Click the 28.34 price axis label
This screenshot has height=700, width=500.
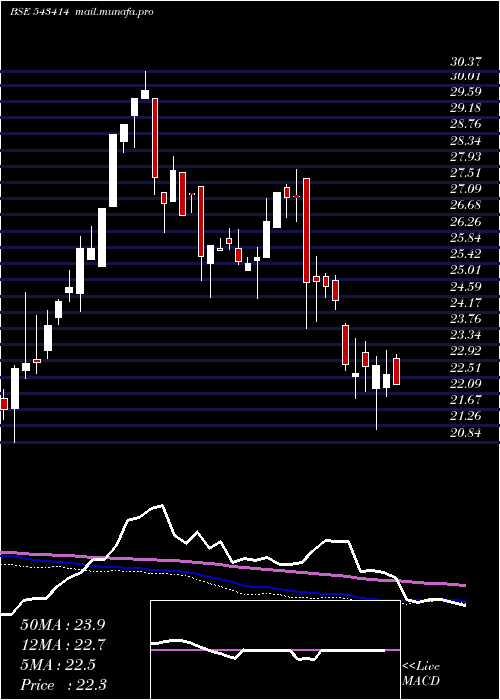465,141
